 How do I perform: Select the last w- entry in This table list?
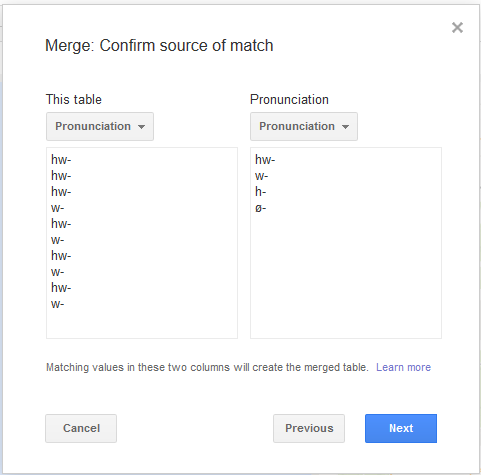[57, 304]
